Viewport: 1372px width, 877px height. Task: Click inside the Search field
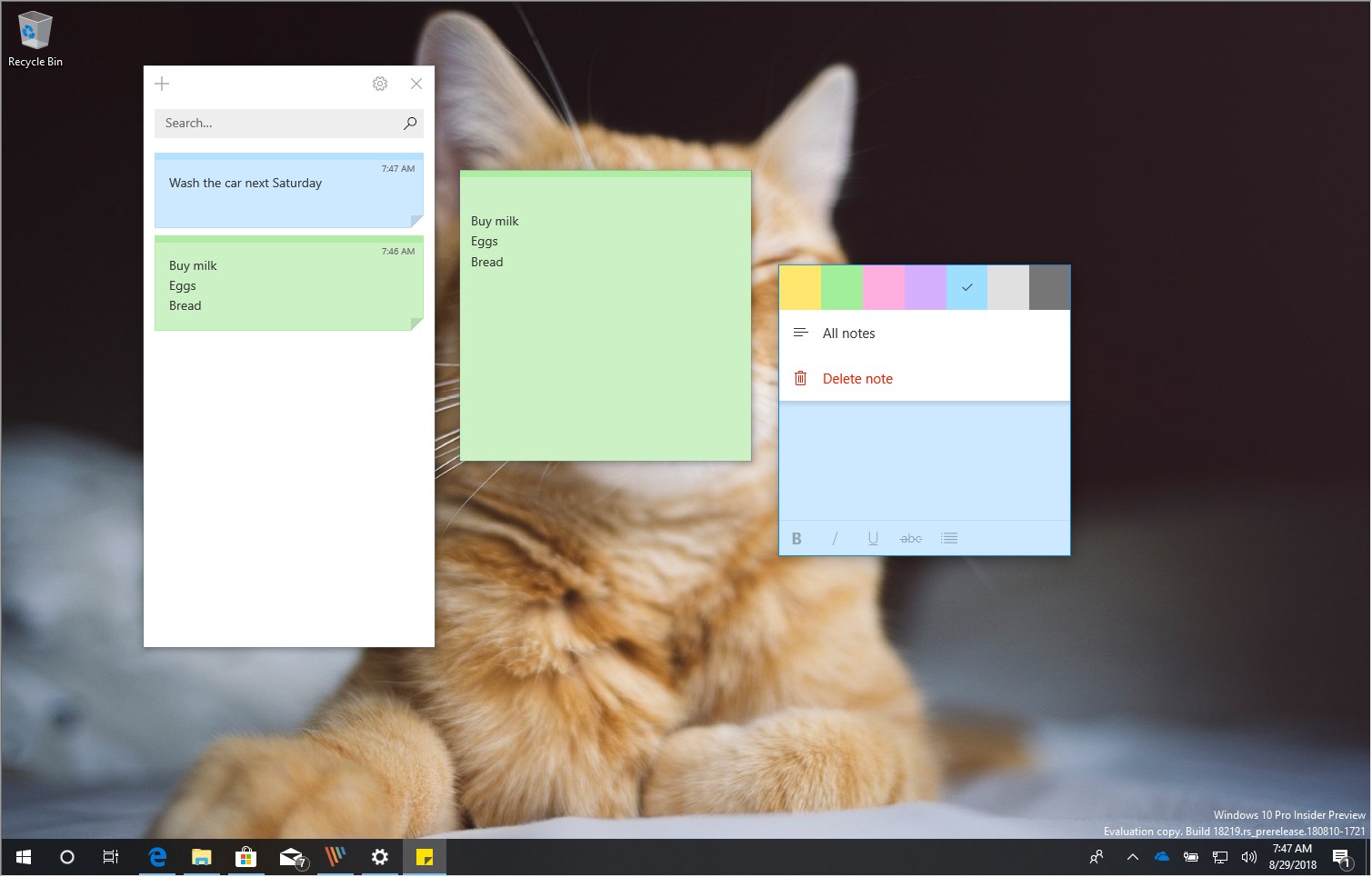pyautogui.click(x=273, y=123)
